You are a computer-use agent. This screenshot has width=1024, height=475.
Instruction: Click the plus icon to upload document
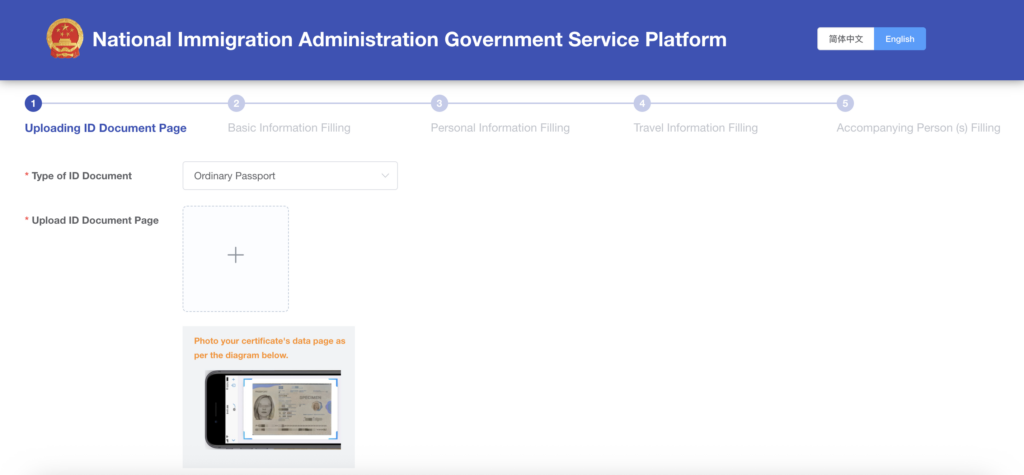pyautogui.click(x=235, y=255)
